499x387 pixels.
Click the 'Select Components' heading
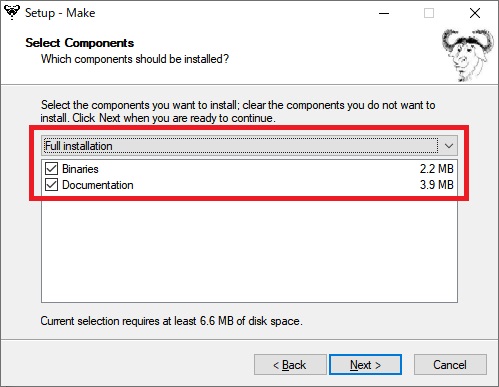click(80, 43)
